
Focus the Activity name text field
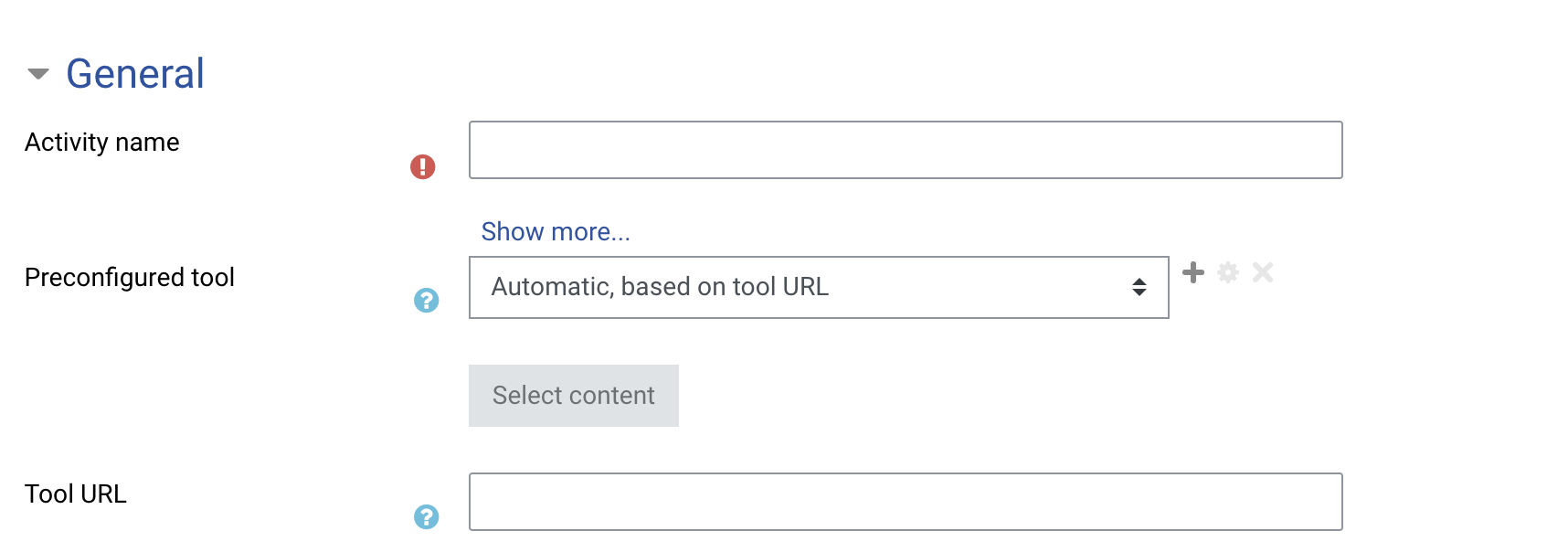pos(906,150)
